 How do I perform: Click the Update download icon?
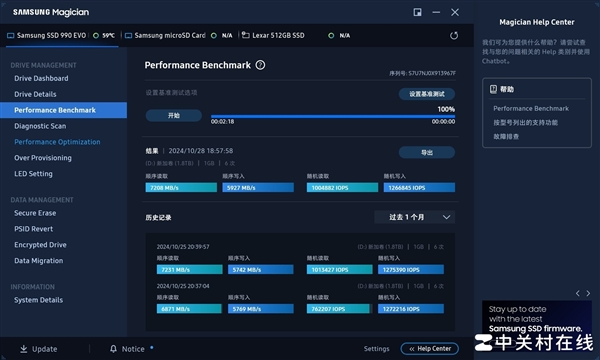[x=24, y=349]
